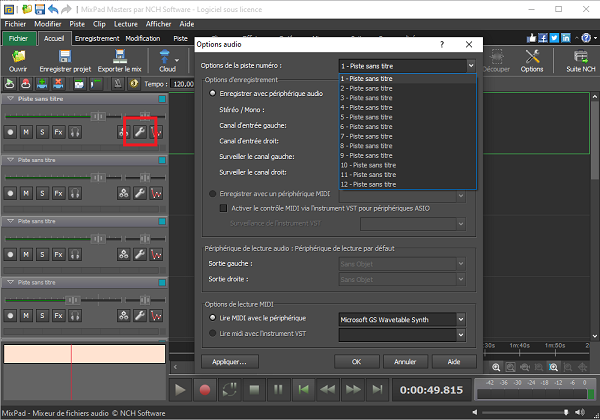Image resolution: width=600 pixels, height=420 pixels.
Task: Click the Cloud upload icon
Action: point(165,57)
